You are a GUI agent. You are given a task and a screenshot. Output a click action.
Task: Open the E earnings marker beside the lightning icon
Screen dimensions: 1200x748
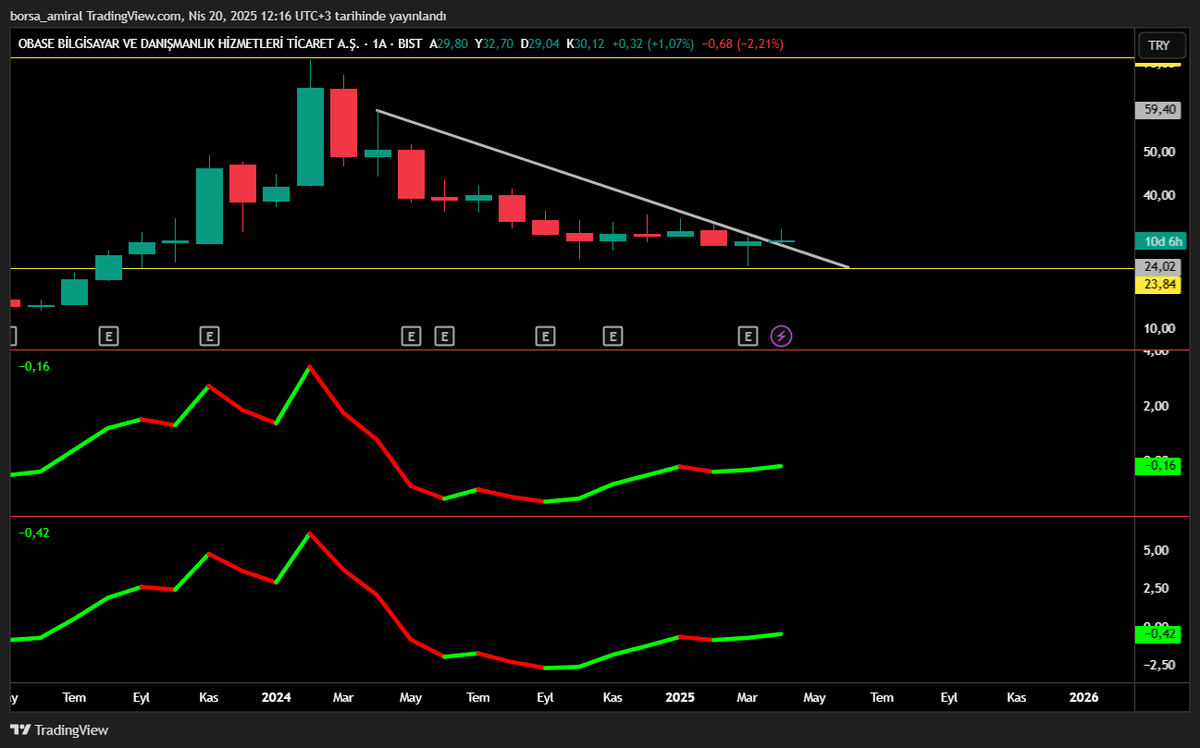[748, 336]
